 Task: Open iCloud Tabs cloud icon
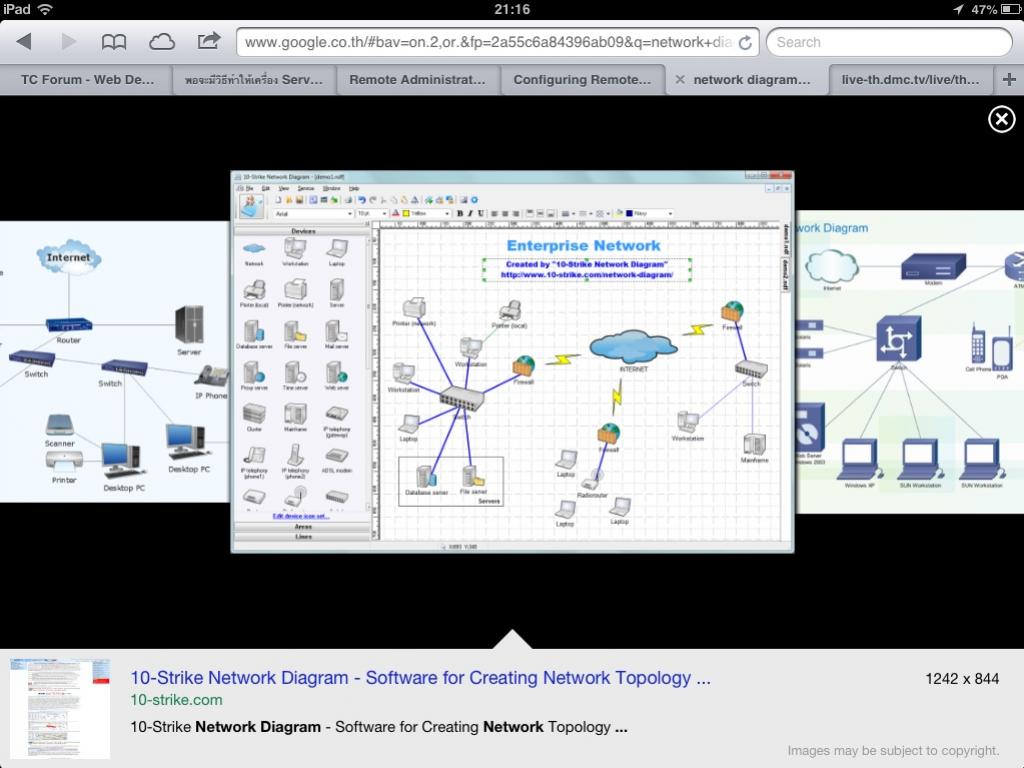point(161,42)
